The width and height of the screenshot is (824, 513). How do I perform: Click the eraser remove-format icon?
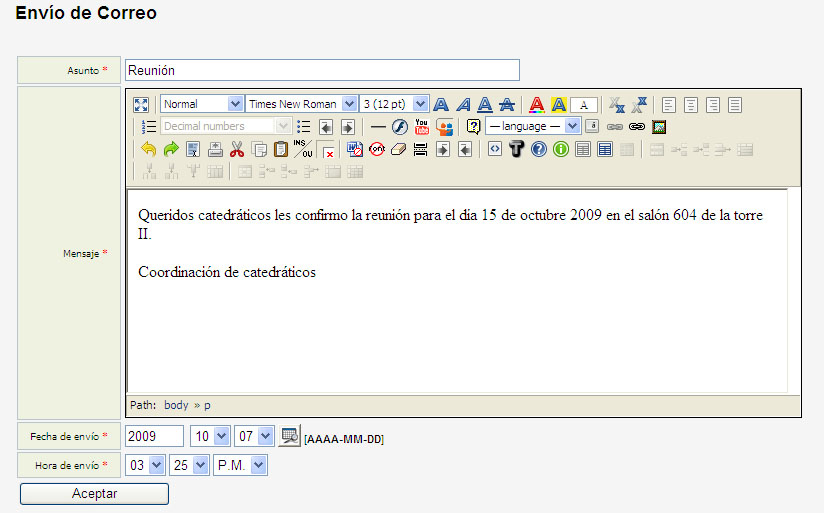(399, 149)
